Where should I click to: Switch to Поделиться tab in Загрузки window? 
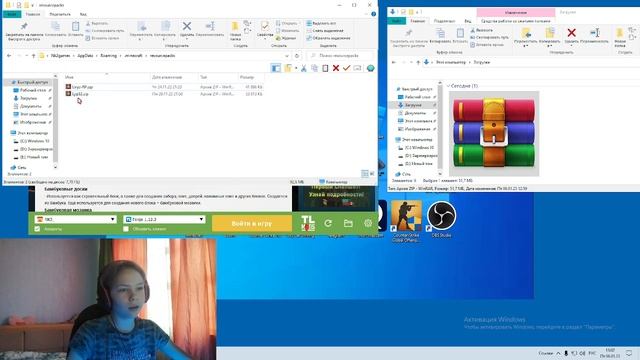tap(444, 21)
